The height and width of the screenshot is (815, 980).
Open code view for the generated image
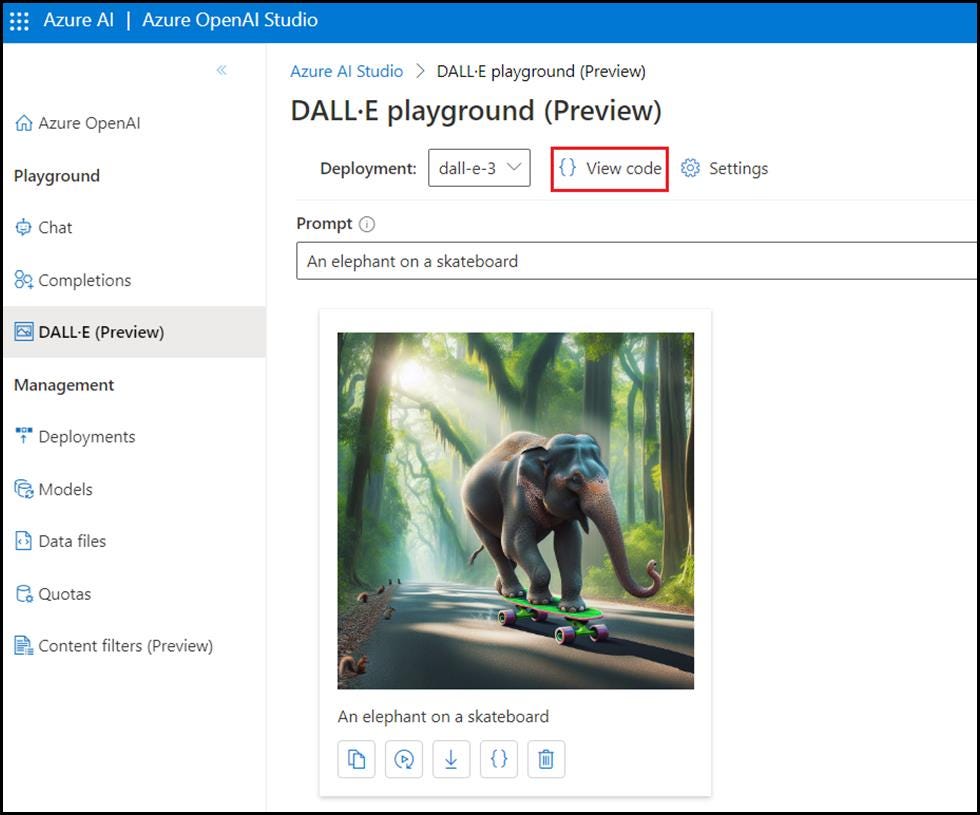499,759
